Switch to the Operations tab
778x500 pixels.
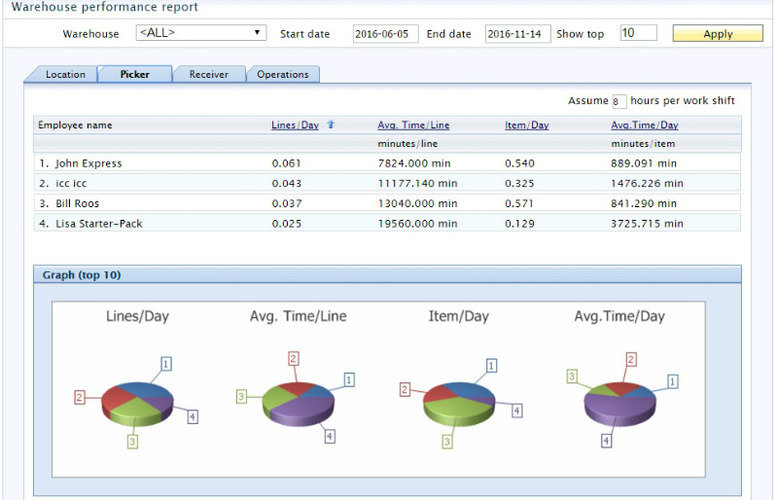pos(283,74)
